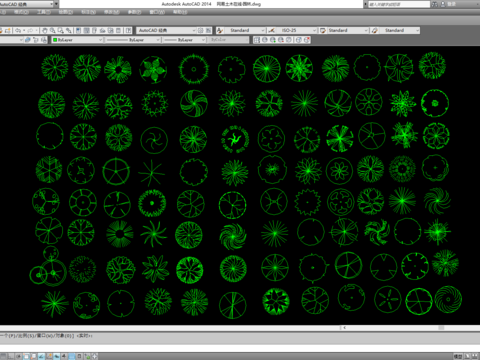
Task: Click the Undo arrow in the toolbar
Action: 18,31
